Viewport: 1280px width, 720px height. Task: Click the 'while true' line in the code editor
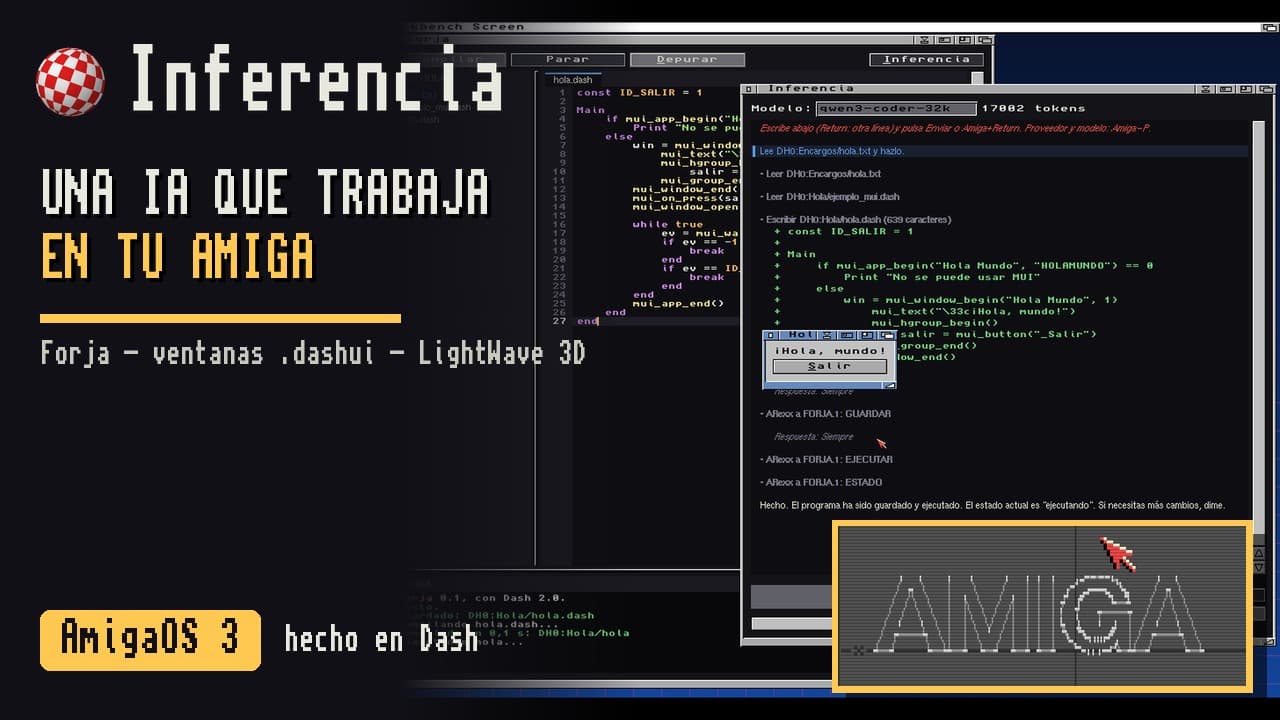click(667, 224)
